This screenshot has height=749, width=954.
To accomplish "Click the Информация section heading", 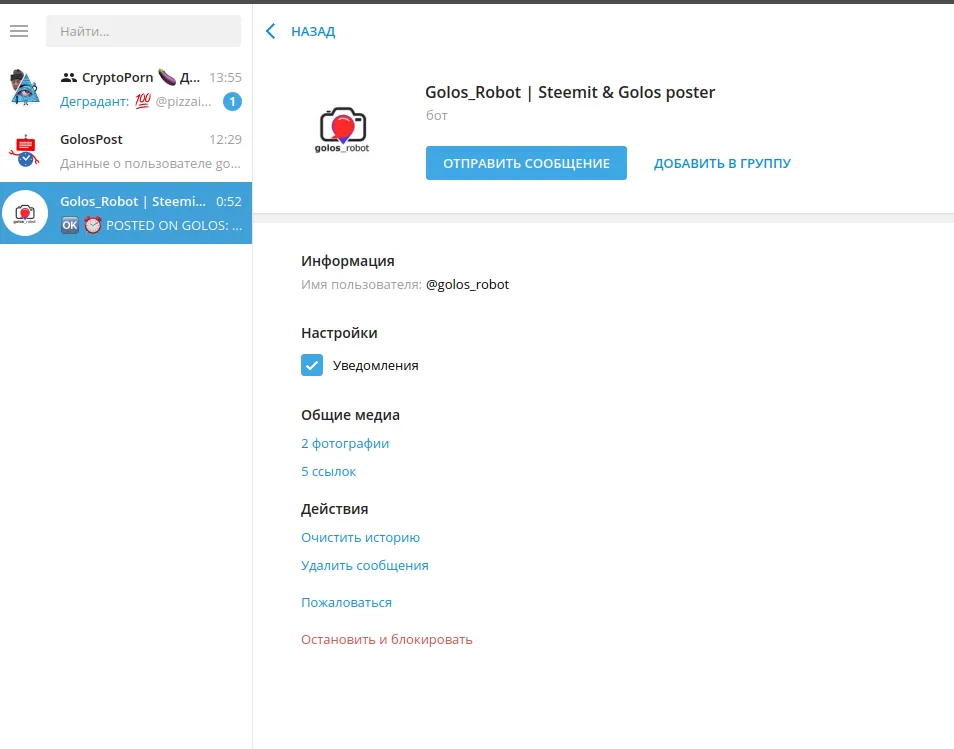I will point(347,261).
